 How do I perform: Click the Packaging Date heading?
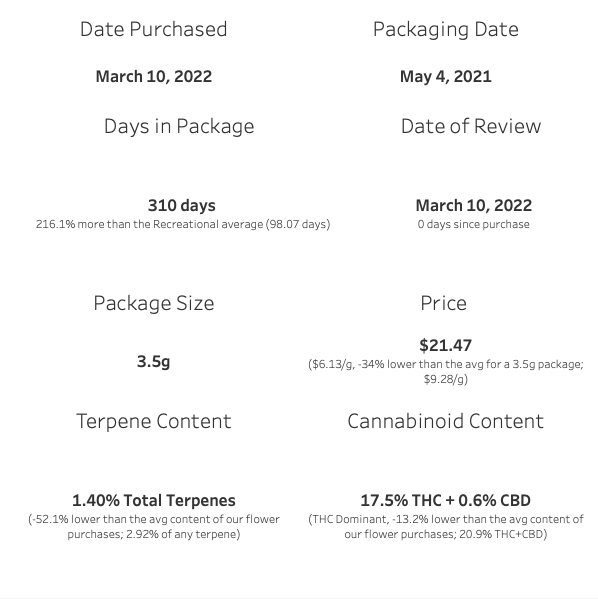click(446, 30)
